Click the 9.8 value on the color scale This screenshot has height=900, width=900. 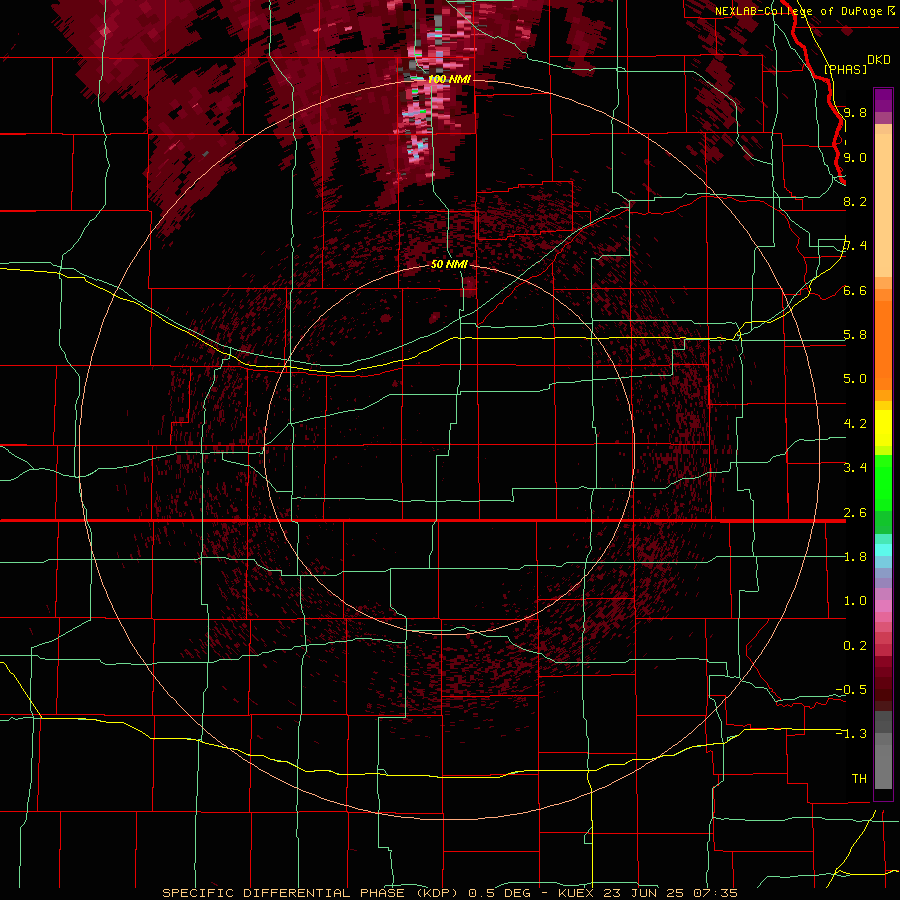855,112
